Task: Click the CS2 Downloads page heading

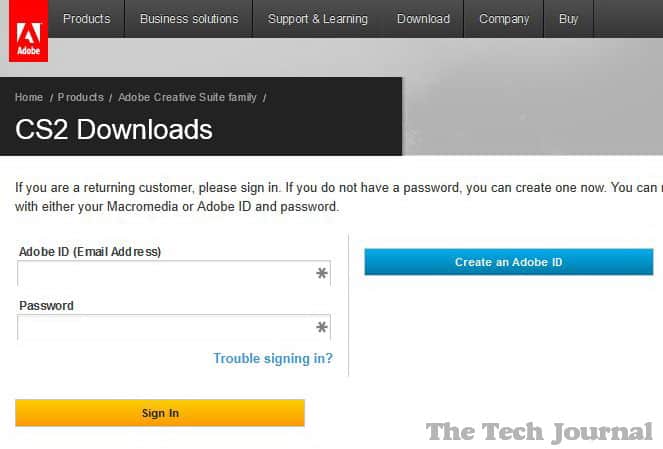Action: click(114, 129)
